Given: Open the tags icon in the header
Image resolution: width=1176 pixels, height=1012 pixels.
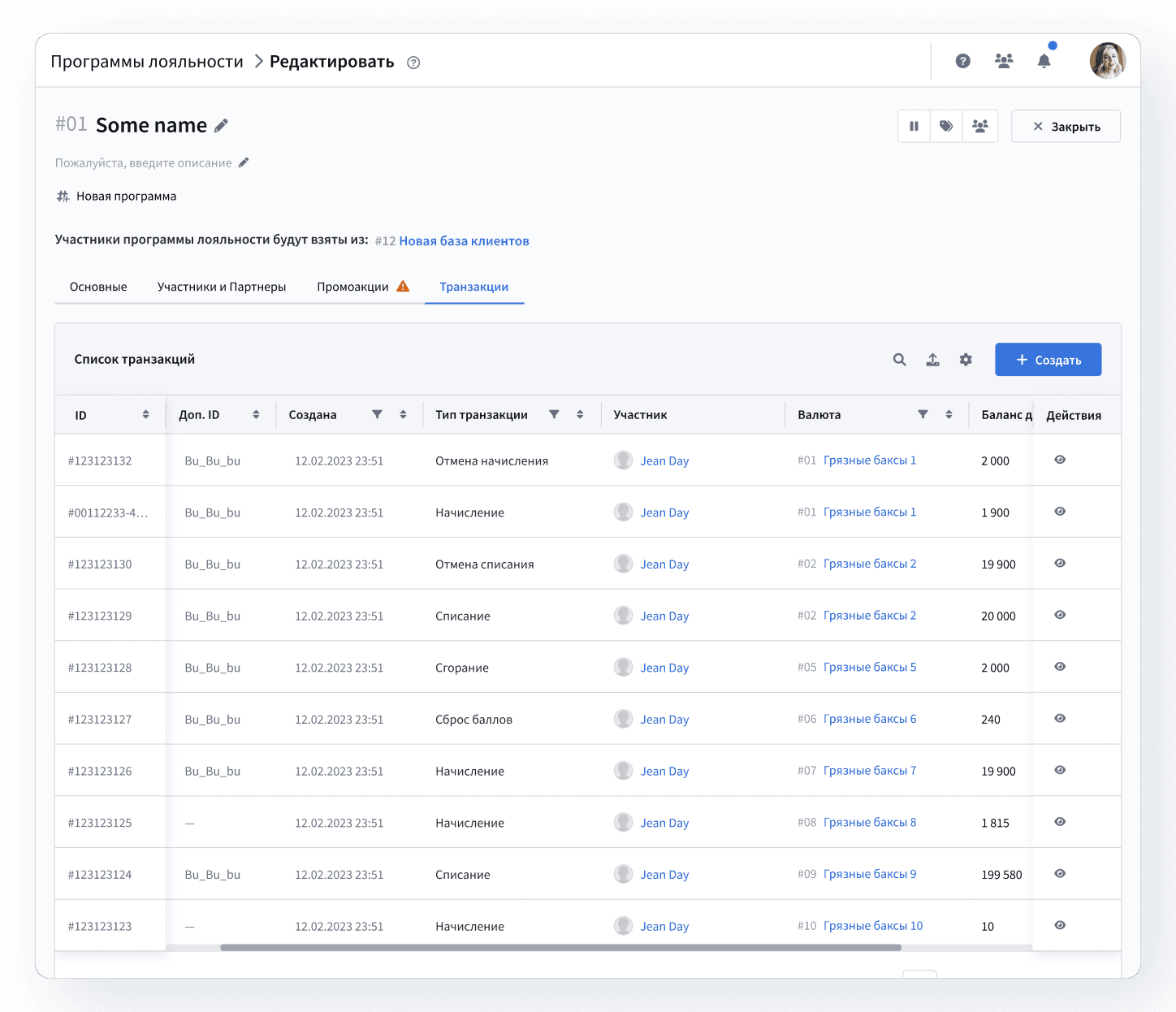Looking at the screenshot, I should 946,126.
